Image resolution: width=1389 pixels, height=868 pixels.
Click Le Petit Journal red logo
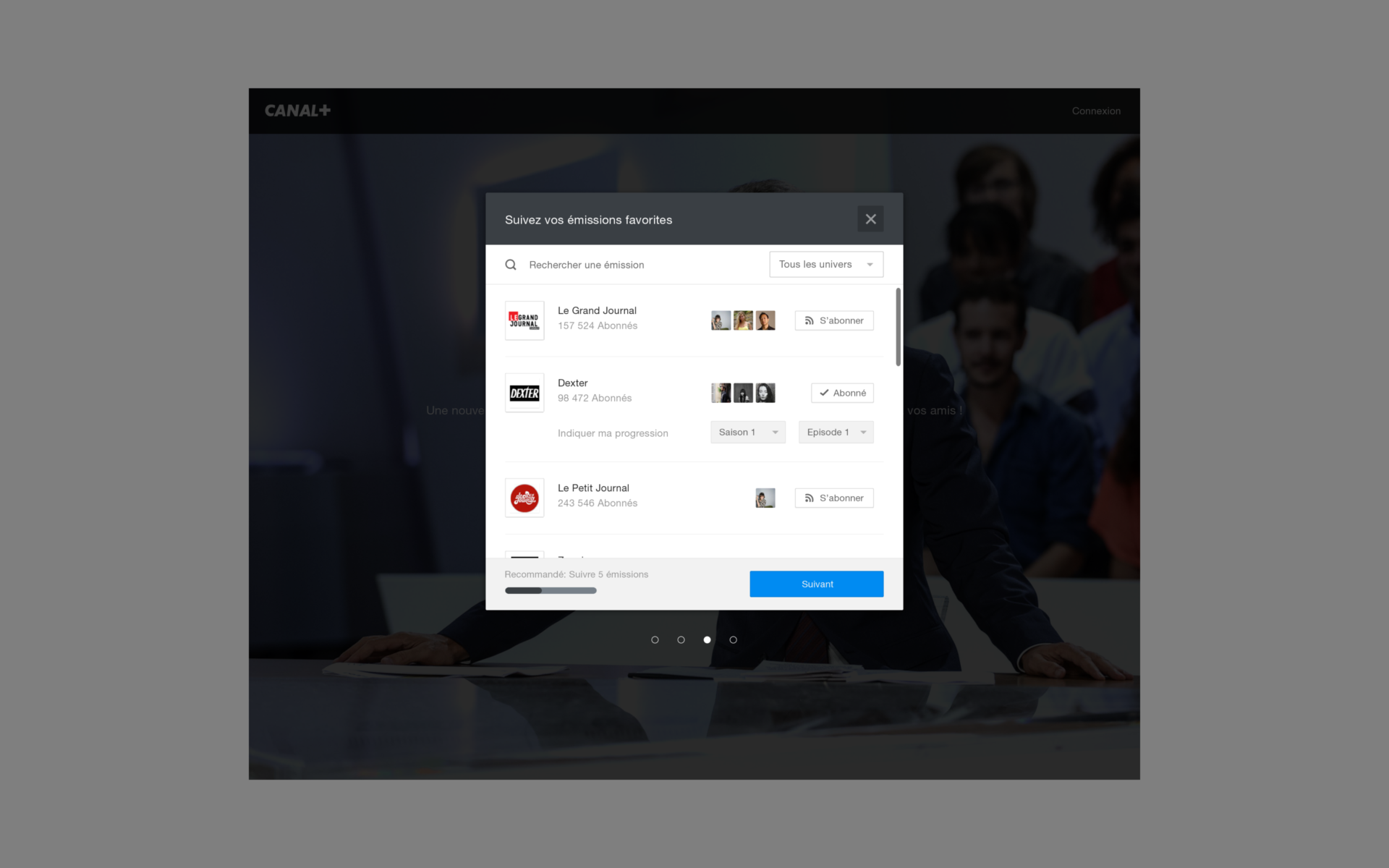[x=524, y=498]
